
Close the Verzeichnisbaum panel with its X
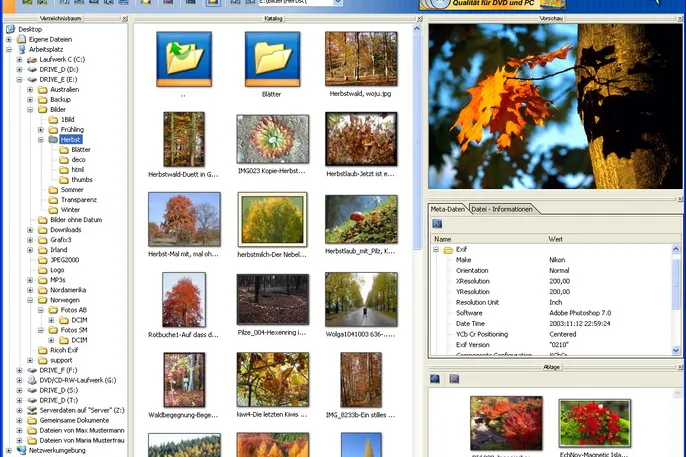tap(125, 19)
